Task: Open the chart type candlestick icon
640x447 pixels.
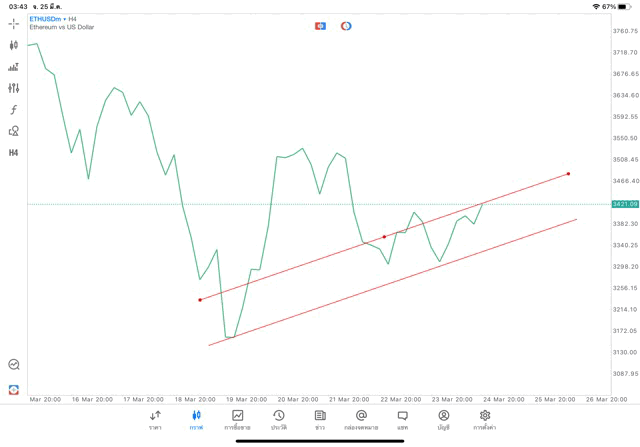Action: coord(14,45)
